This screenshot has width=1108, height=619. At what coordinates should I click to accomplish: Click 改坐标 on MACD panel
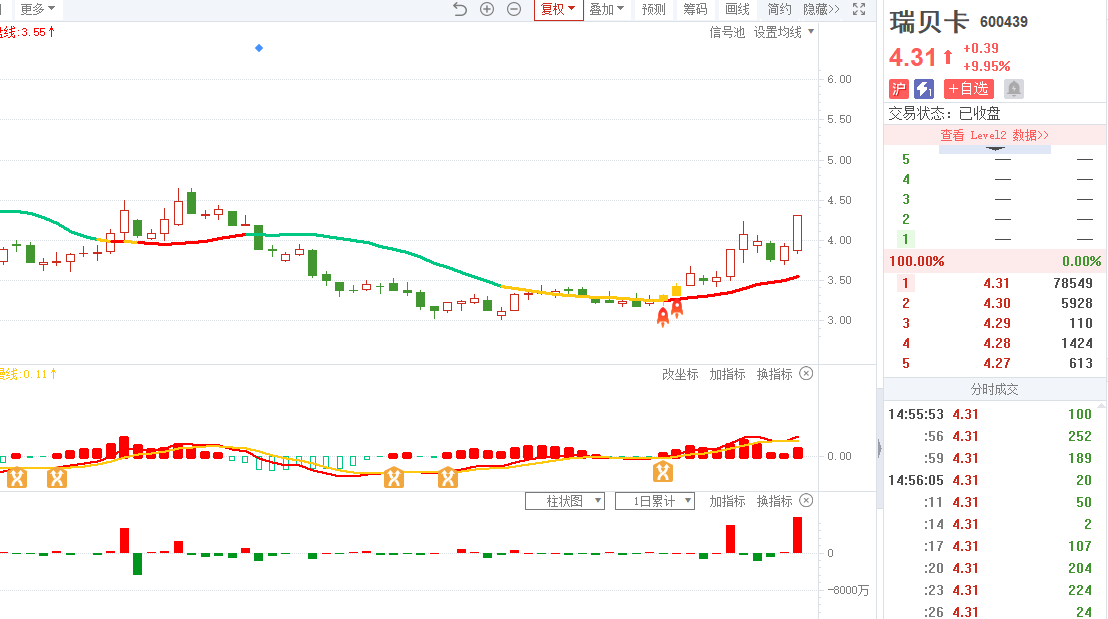(x=680, y=374)
